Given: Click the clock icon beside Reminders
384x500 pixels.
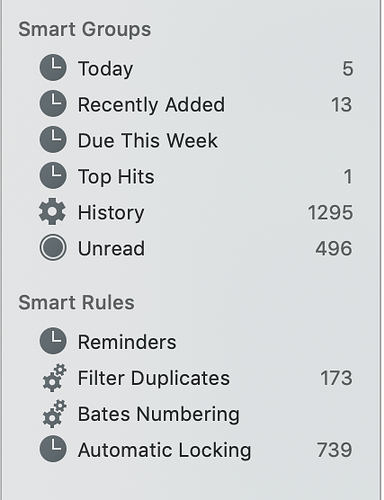Looking at the screenshot, I should pos(53,341).
